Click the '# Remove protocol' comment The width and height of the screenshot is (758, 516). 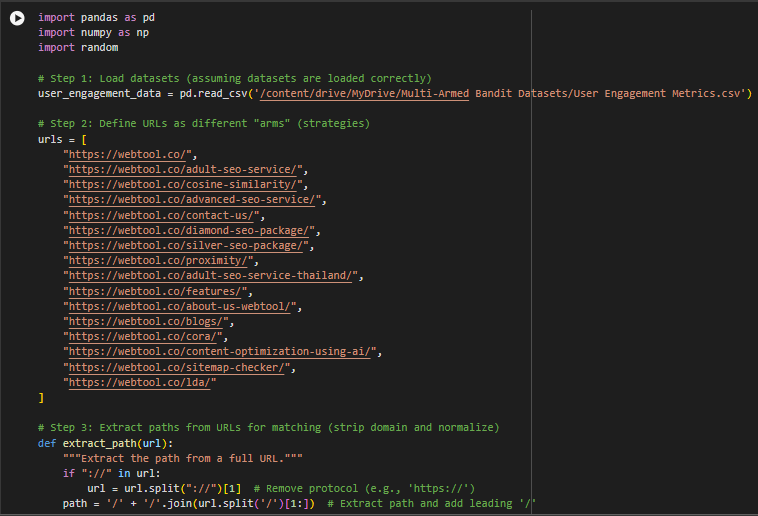pyautogui.click(x=364, y=488)
